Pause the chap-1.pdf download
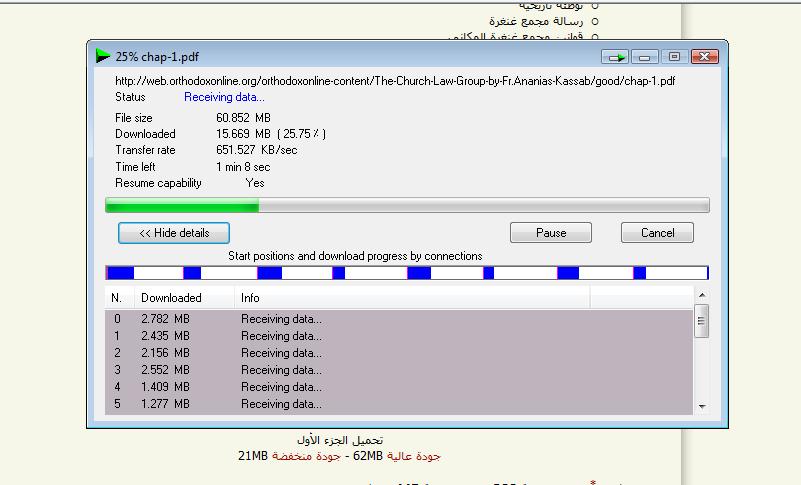This screenshot has height=485, width=801. pos(550,233)
